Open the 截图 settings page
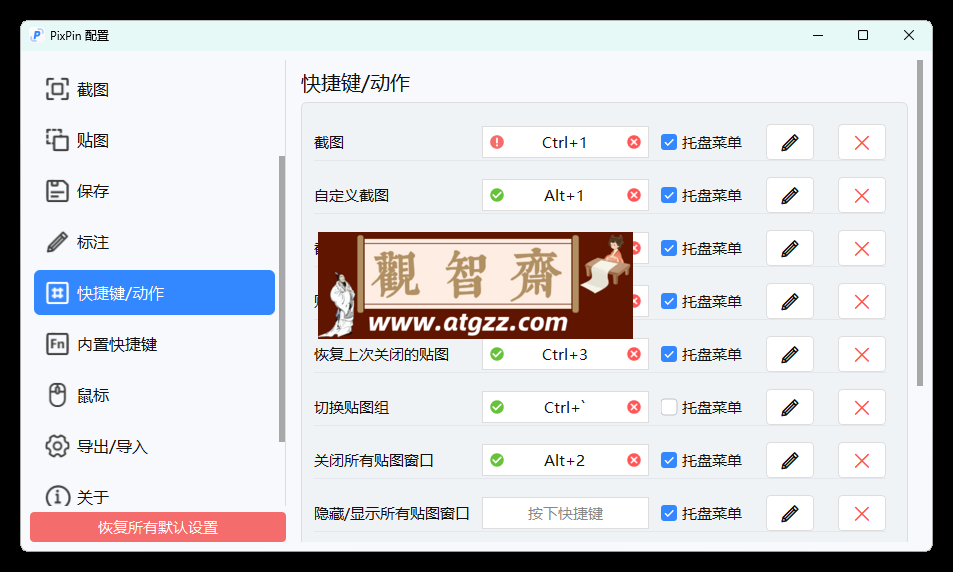 coord(154,89)
